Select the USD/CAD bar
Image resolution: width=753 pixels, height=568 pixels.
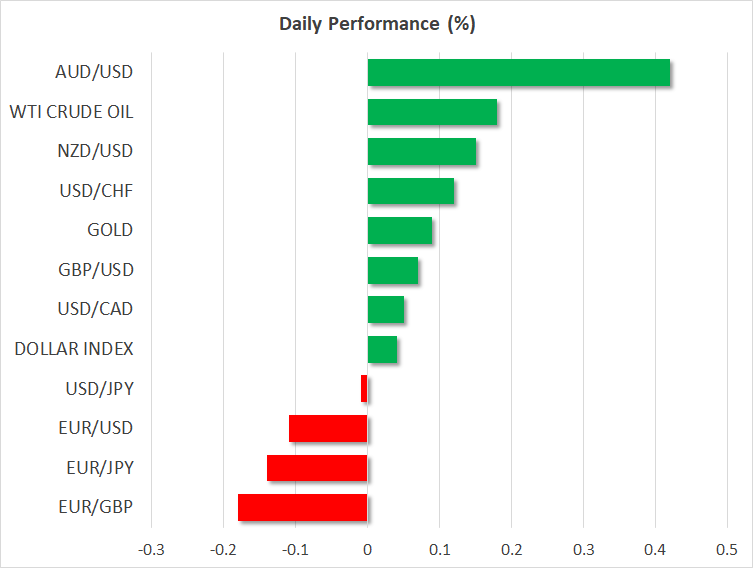(x=385, y=310)
